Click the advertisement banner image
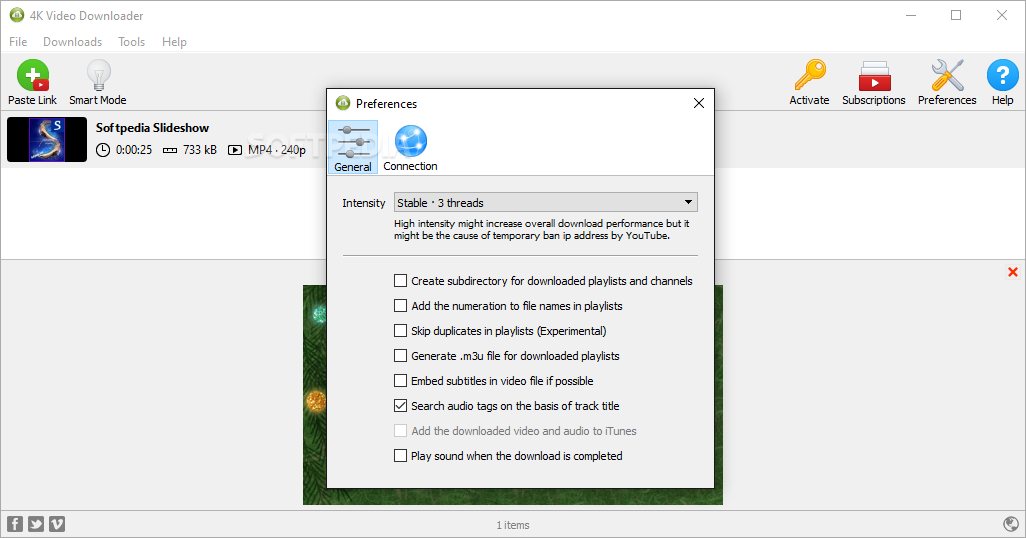The image size is (1026, 538). click(x=512, y=395)
